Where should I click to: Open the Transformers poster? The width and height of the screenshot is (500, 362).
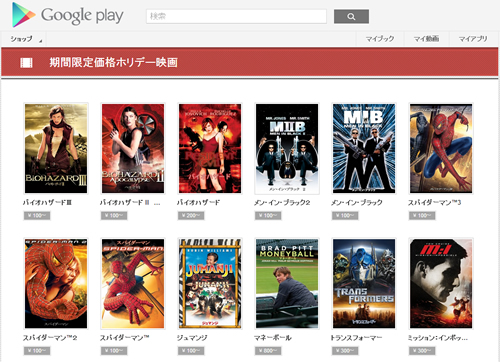[364, 284]
